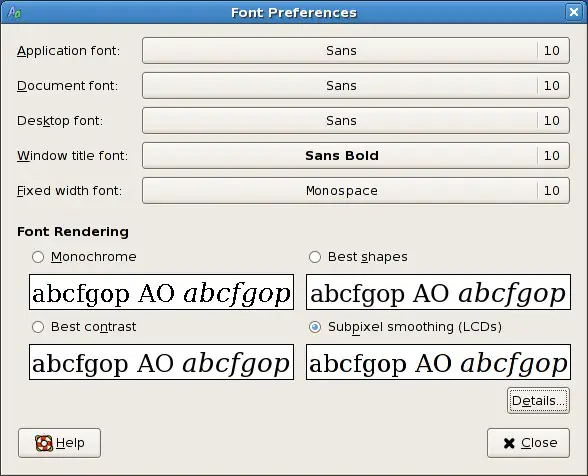Viewport: 588px width, 476px height.
Task: Click the Monochrome font preview sample
Action: [161, 292]
